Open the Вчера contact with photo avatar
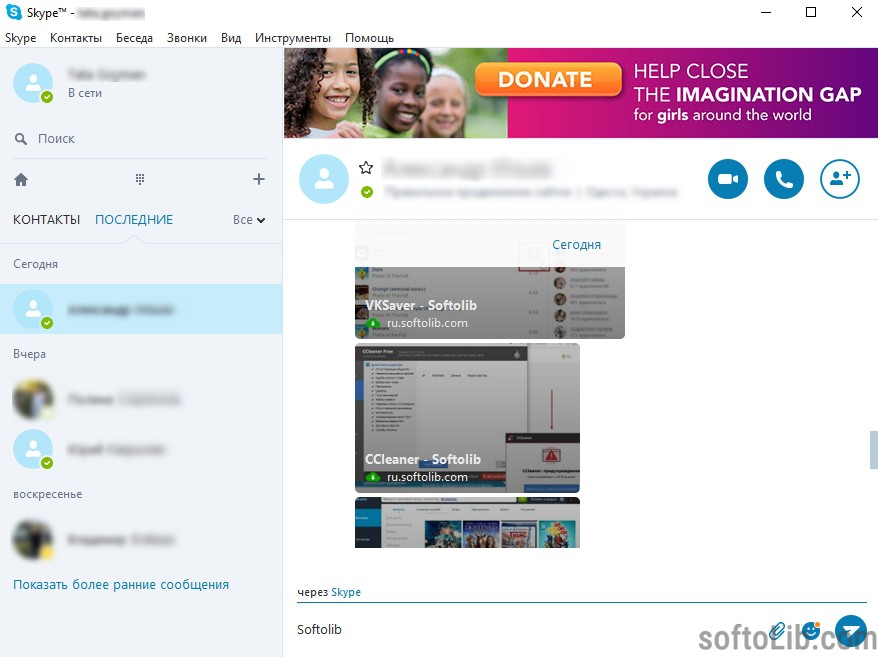Screen dimensions: 878x657 tap(141, 399)
